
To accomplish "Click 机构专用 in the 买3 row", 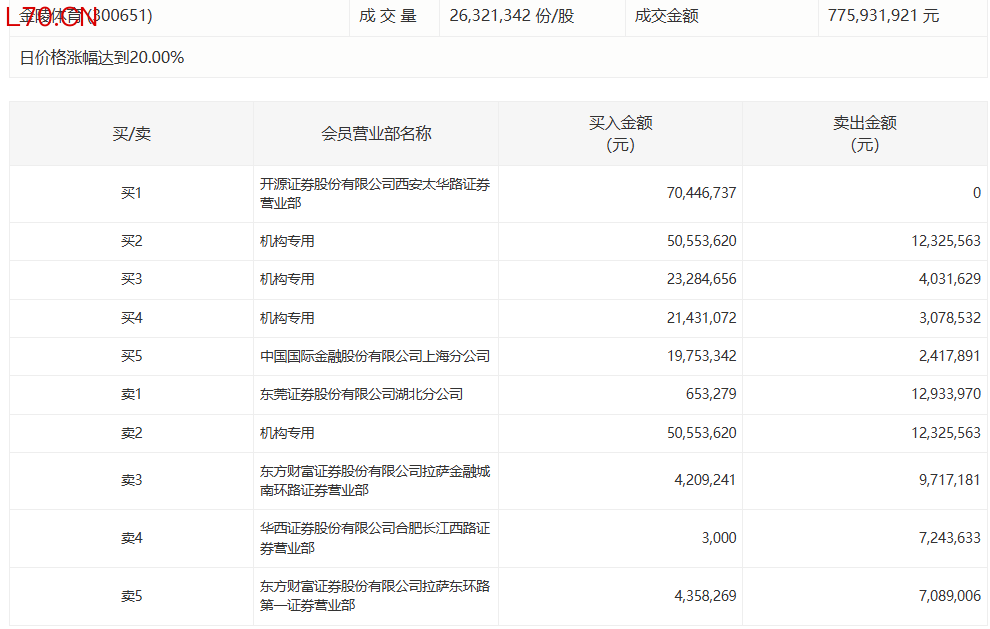I will point(287,279).
